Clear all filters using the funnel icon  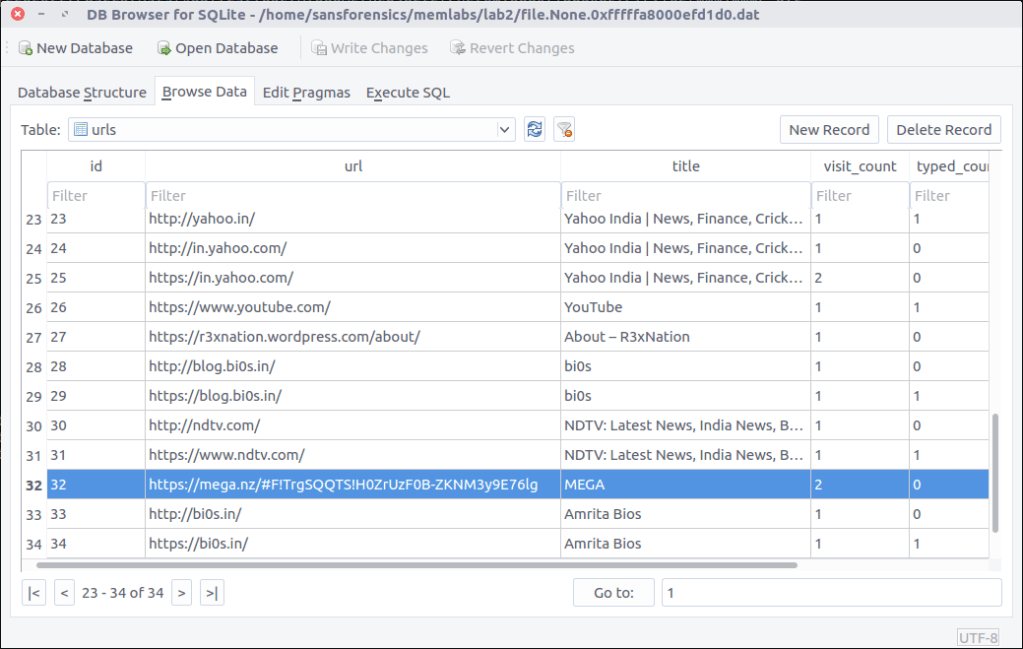point(564,129)
